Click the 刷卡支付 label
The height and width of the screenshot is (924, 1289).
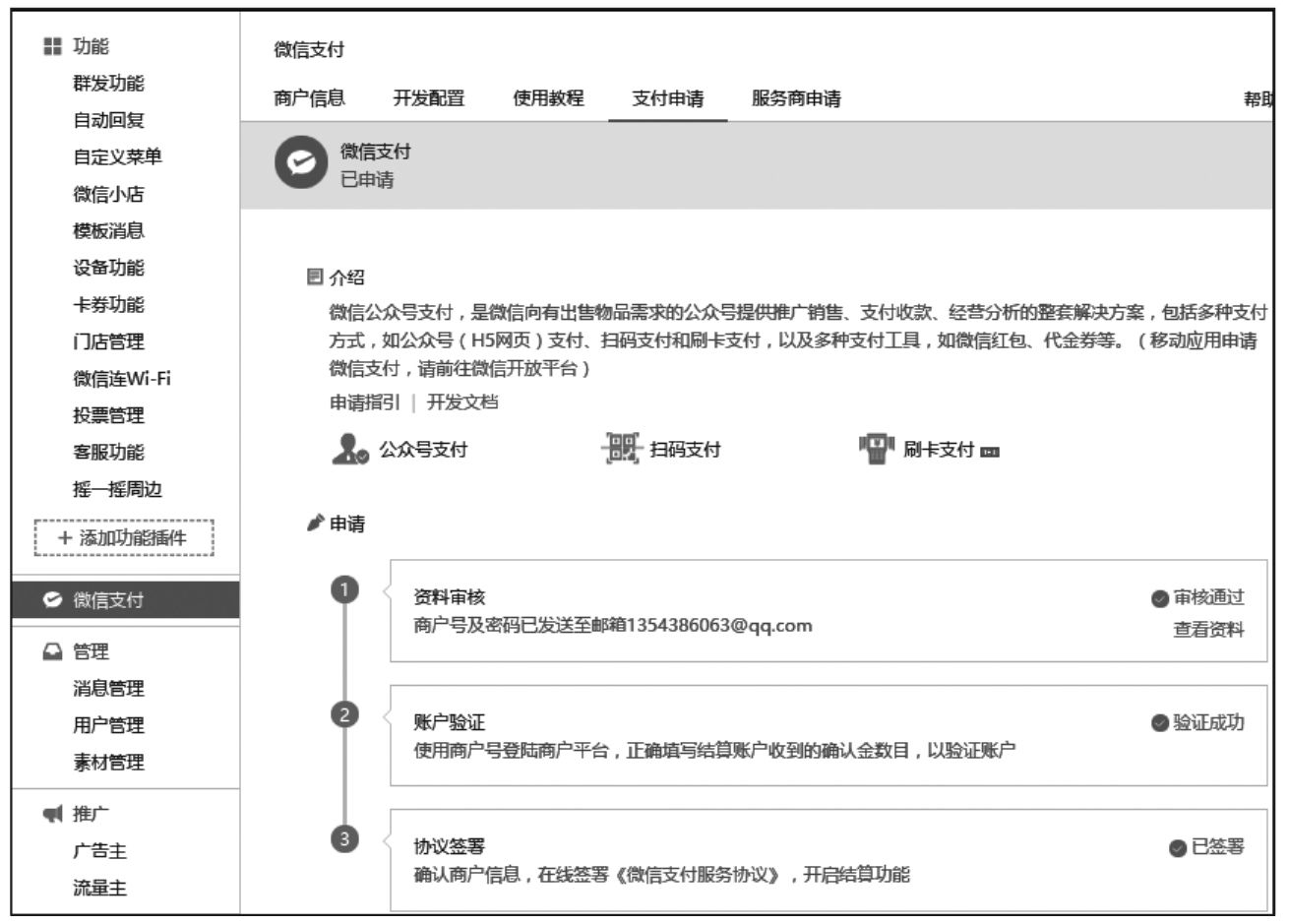click(x=939, y=450)
